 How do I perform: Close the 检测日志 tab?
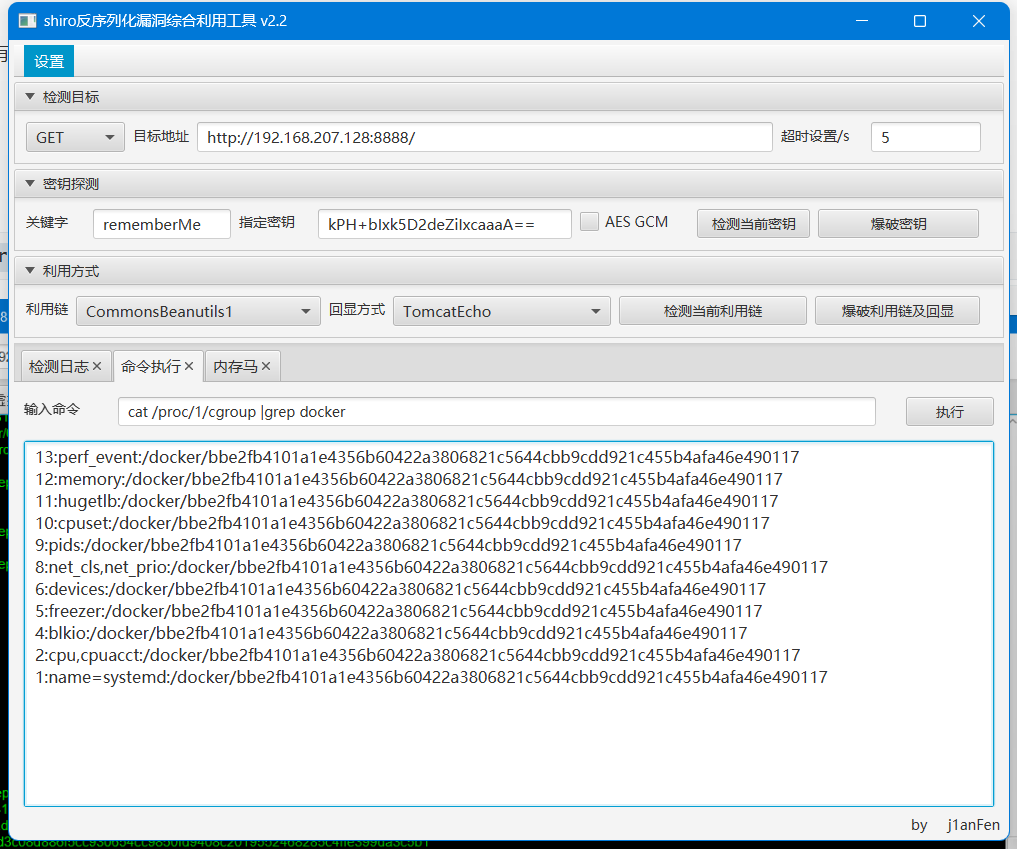pyautogui.click(x=97, y=366)
